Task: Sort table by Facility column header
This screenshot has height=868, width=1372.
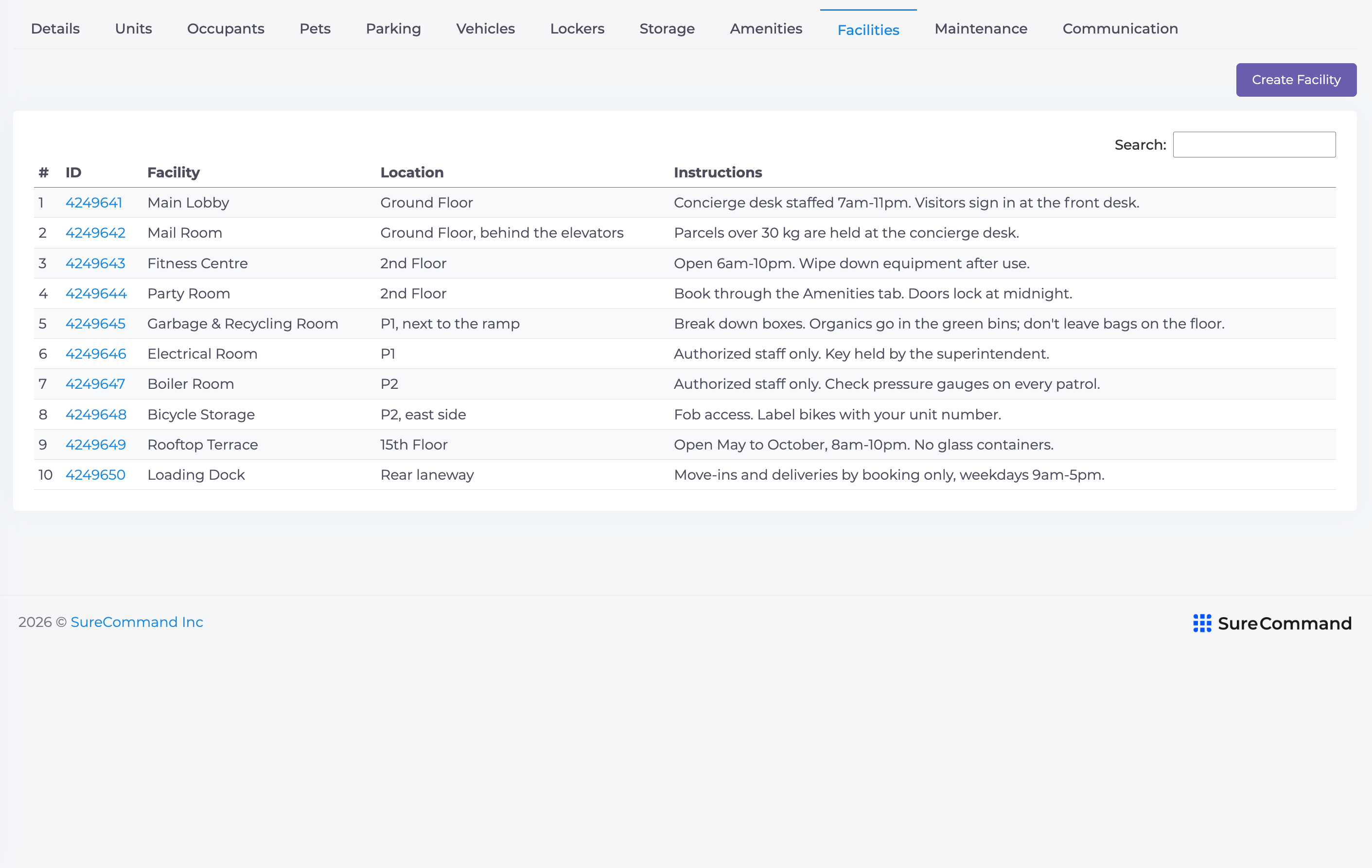Action: pyautogui.click(x=174, y=173)
